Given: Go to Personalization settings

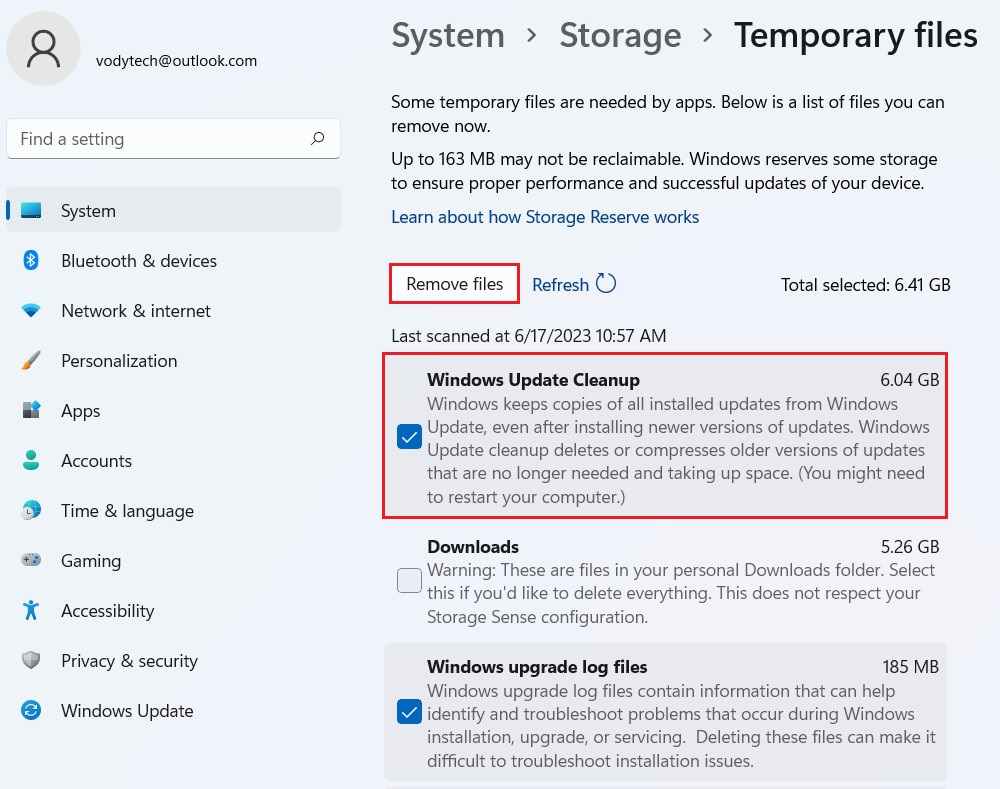Looking at the screenshot, I should 173,360.
